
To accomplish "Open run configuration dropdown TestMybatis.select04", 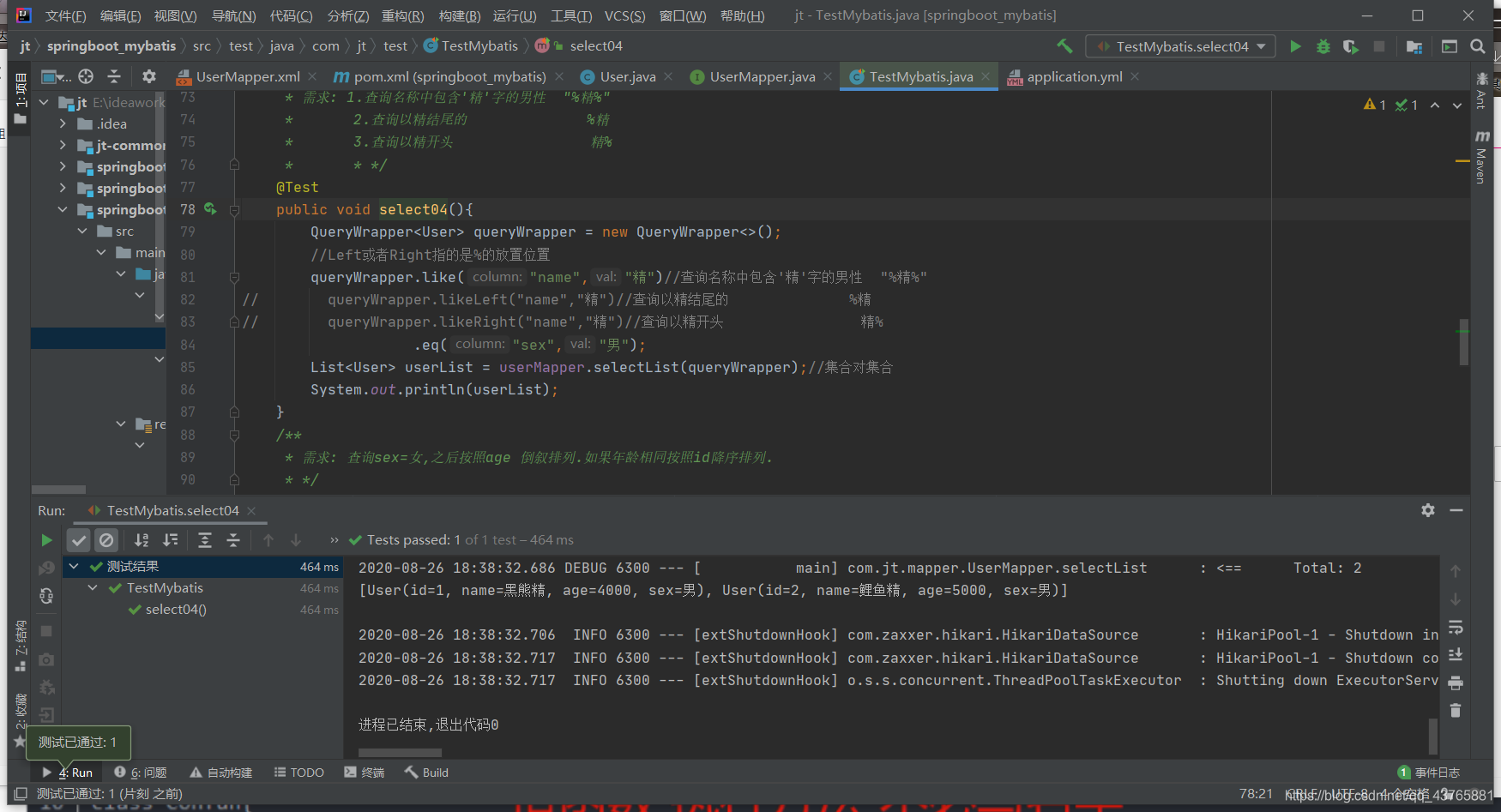I will 1180,46.
